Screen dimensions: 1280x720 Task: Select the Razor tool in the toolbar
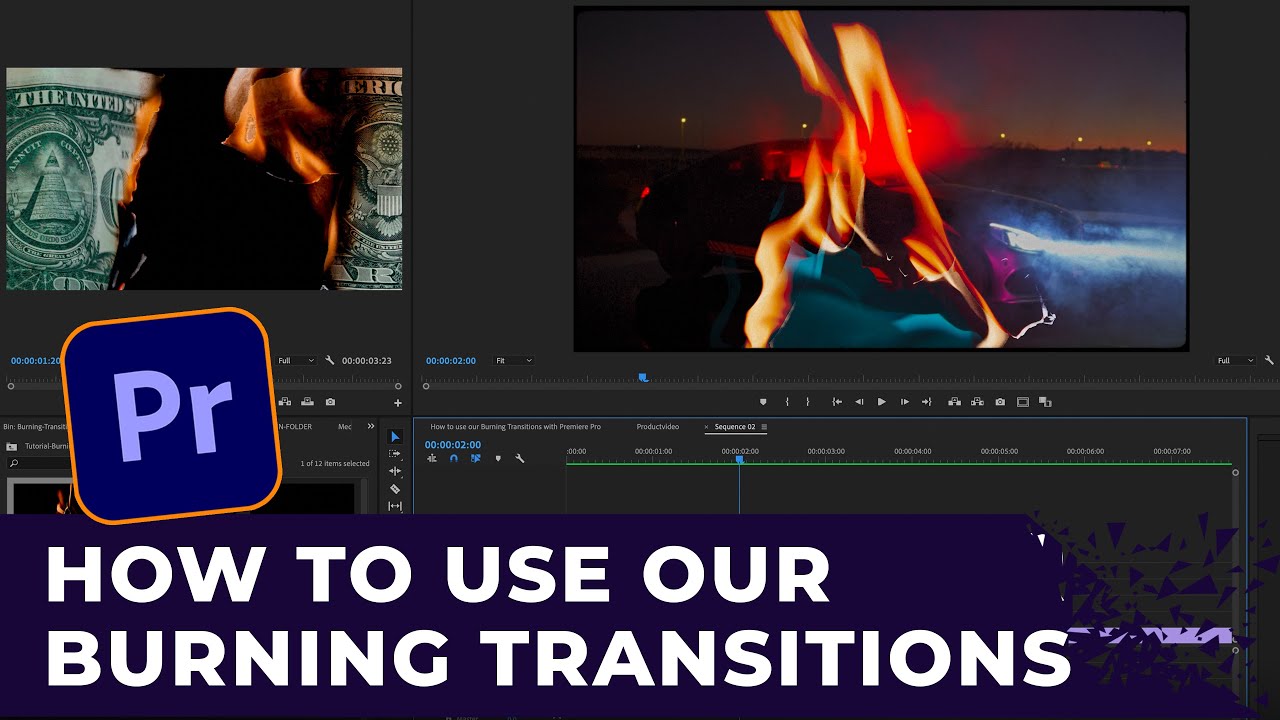(395, 488)
